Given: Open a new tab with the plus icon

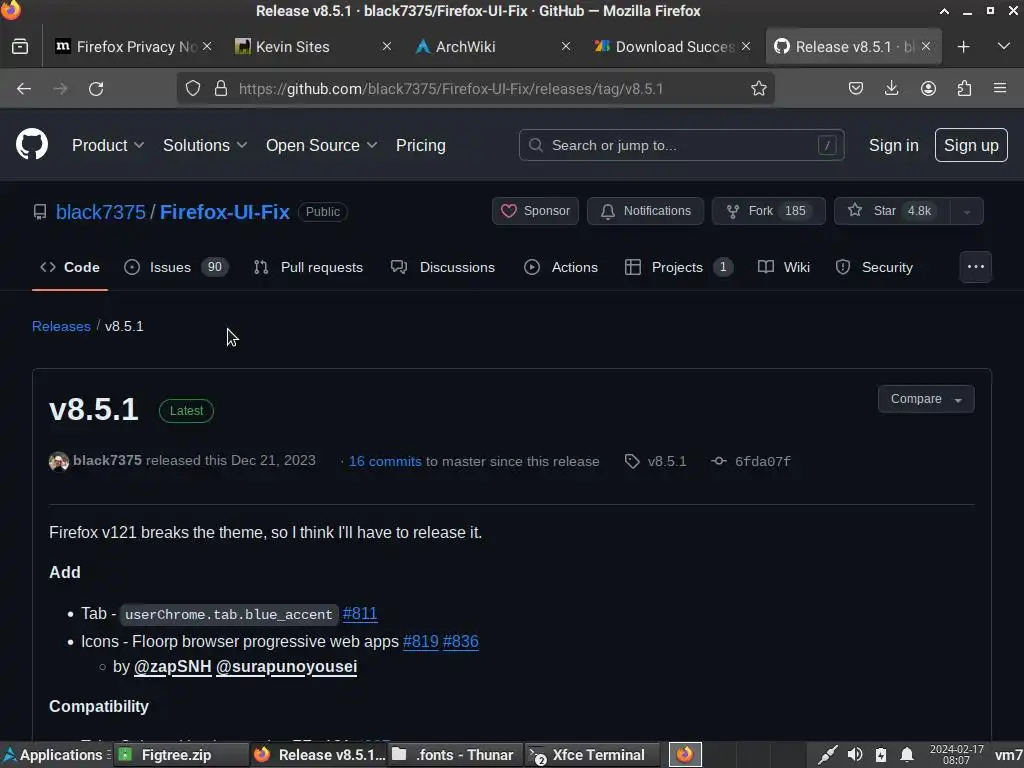Looking at the screenshot, I should [963, 46].
